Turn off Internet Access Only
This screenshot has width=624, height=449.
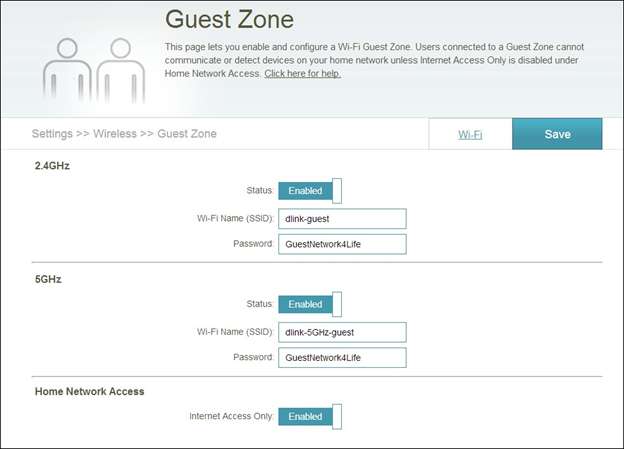(310, 416)
